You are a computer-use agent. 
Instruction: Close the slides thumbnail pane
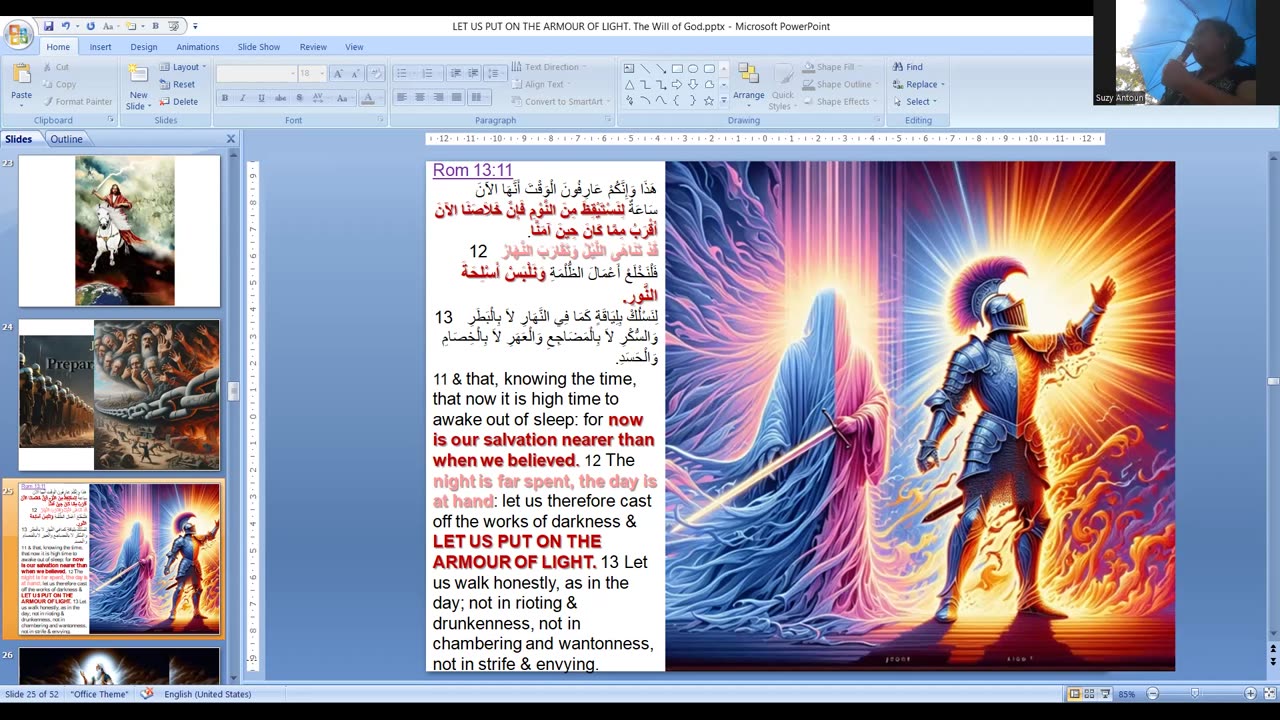click(231, 139)
